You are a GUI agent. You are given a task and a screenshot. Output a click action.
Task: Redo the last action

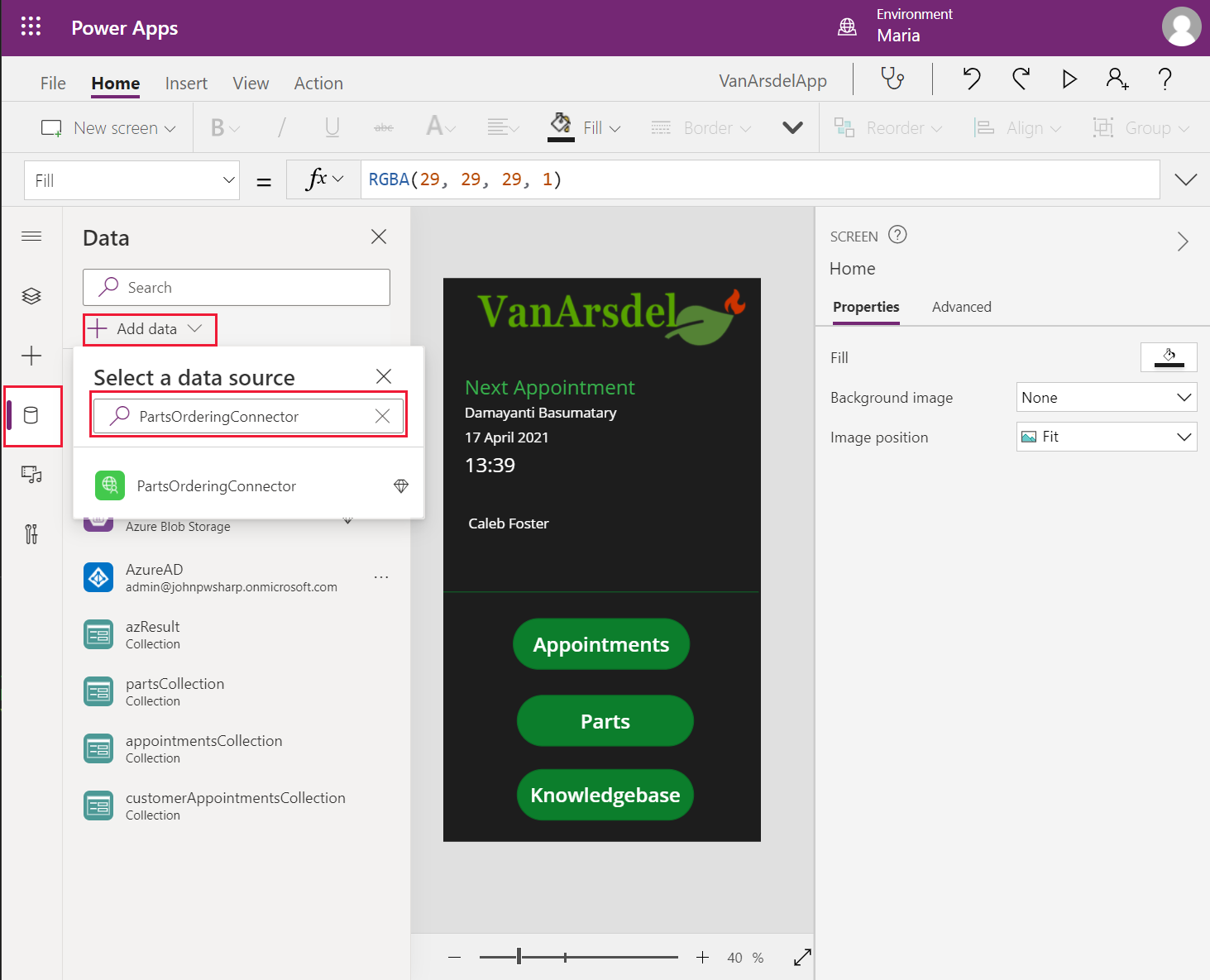(1021, 79)
